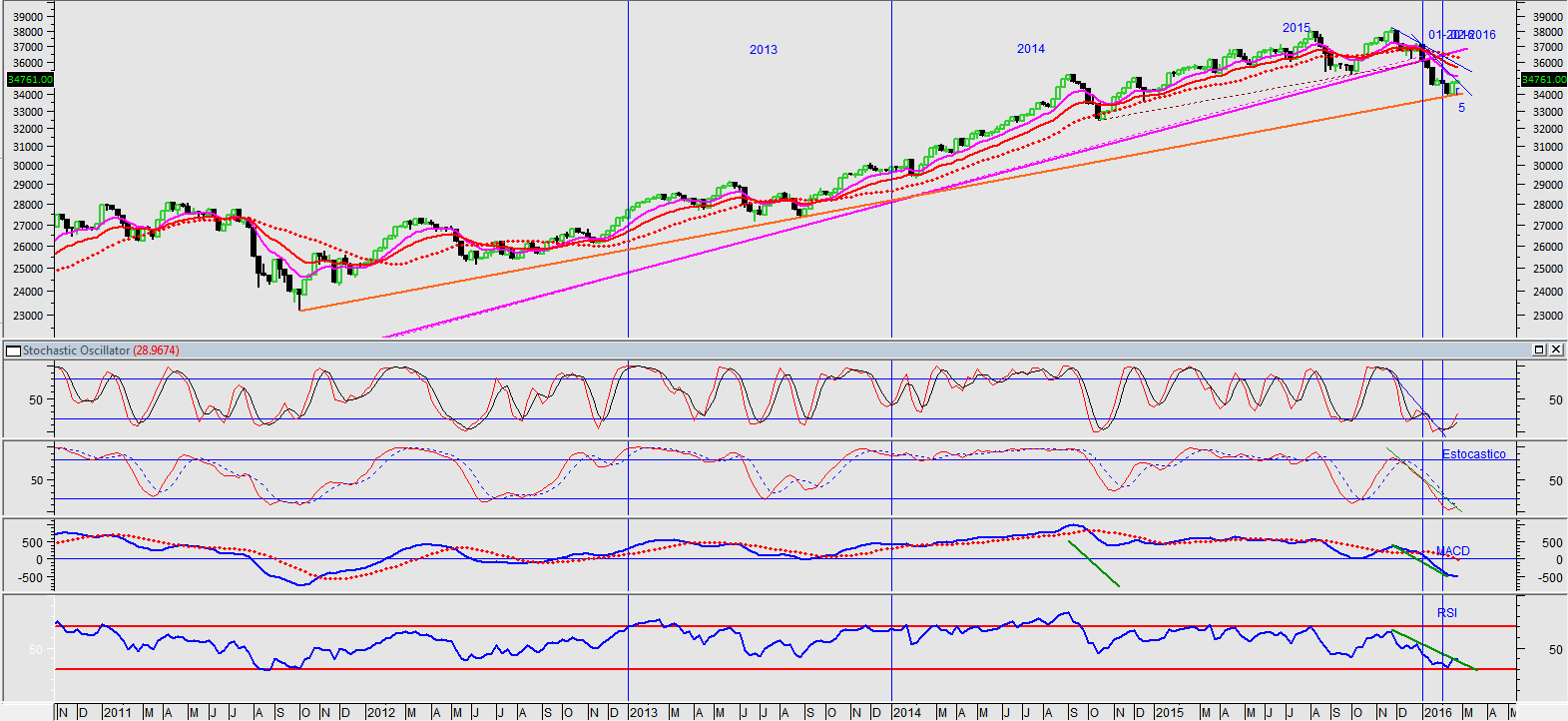Click 2015 on the bottom time axis
The image size is (1568, 721).
point(1170,713)
